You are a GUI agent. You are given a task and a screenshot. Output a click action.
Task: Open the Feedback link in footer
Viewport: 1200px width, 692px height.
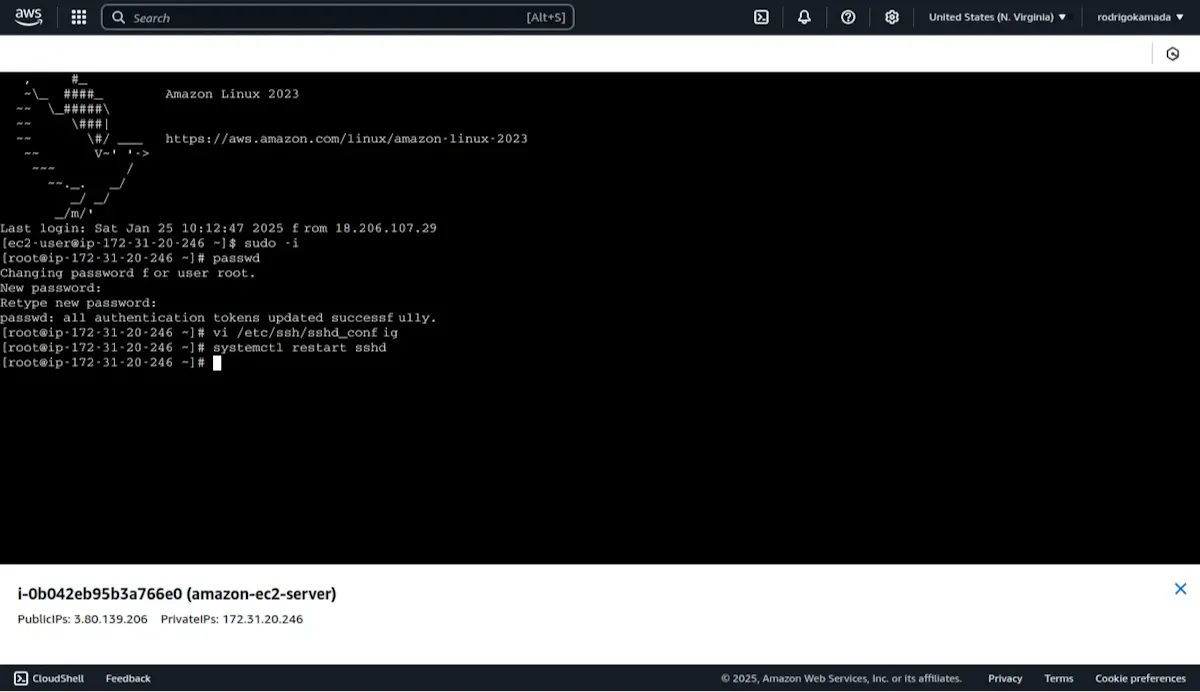pyautogui.click(x=128, y=678)
